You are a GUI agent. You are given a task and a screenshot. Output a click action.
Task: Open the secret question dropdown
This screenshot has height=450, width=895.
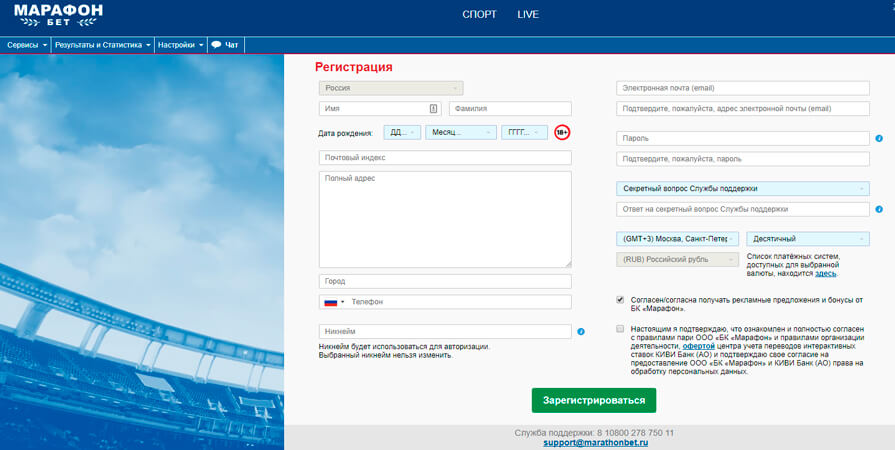click(743, 188)
